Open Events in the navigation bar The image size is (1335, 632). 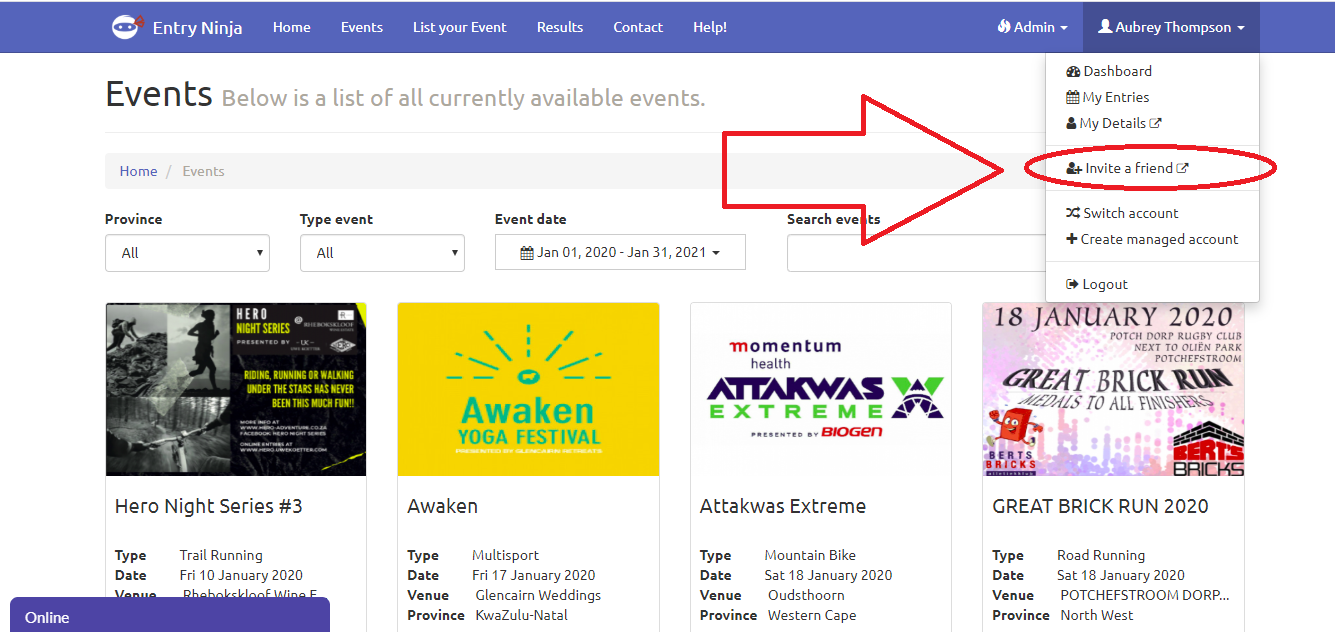point(361,27)
